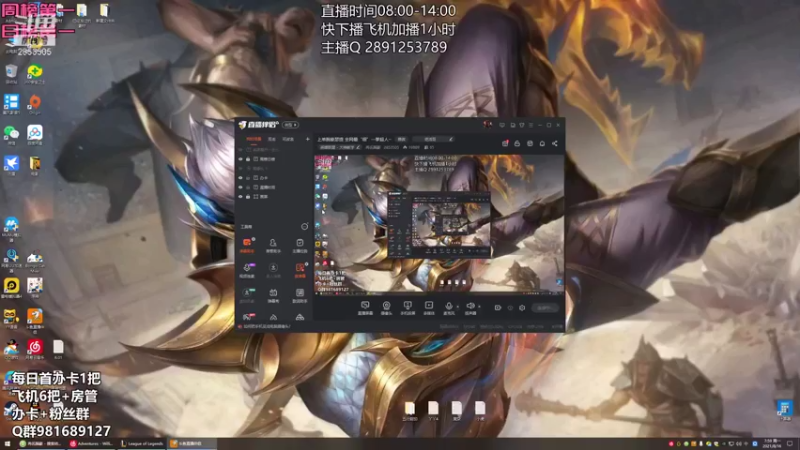This screenshot has width=800, height=450.
Task: Open the taskbar notification center icon
Action: coord(790,444)
